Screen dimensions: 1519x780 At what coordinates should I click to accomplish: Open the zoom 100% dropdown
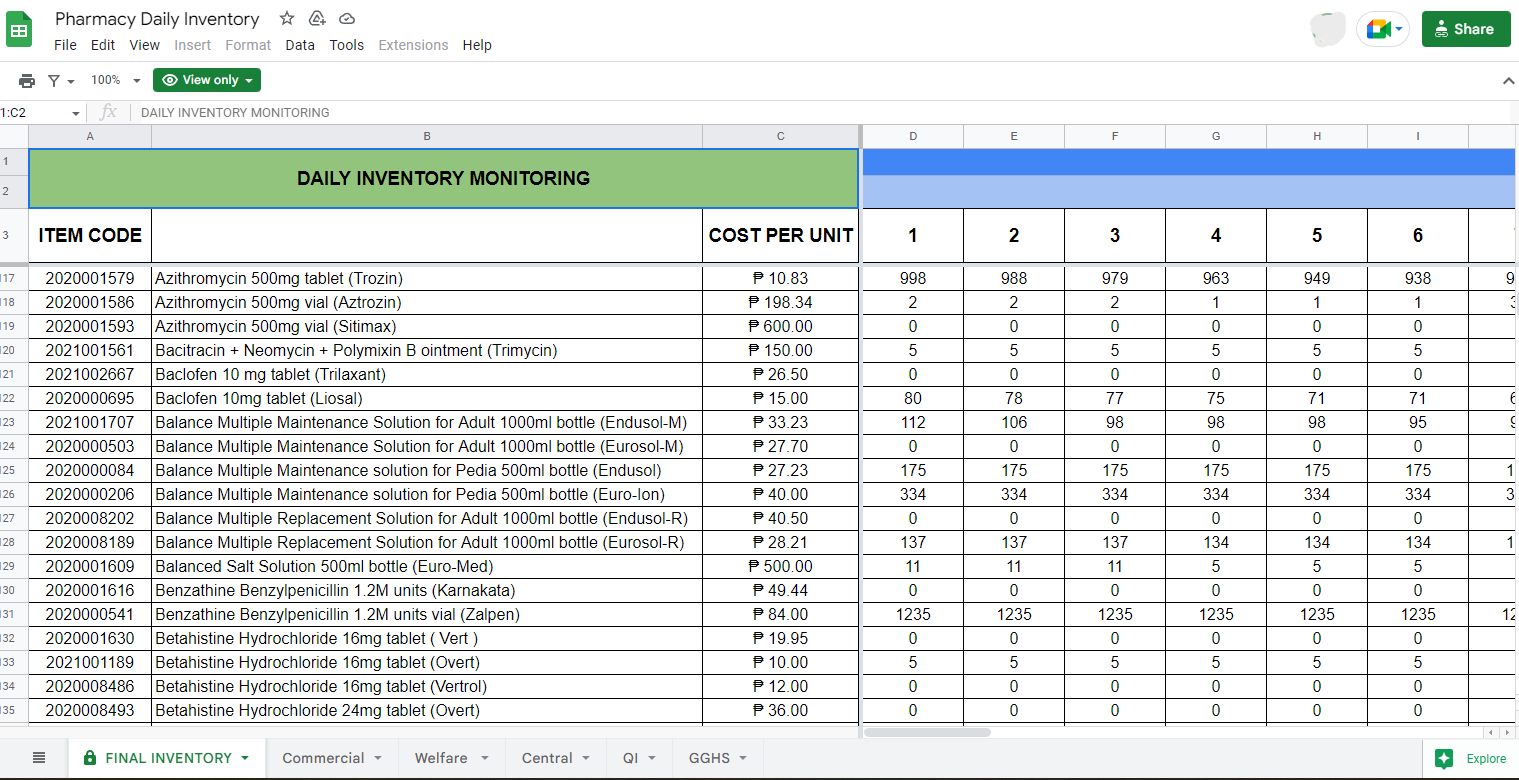coord(116,80)
